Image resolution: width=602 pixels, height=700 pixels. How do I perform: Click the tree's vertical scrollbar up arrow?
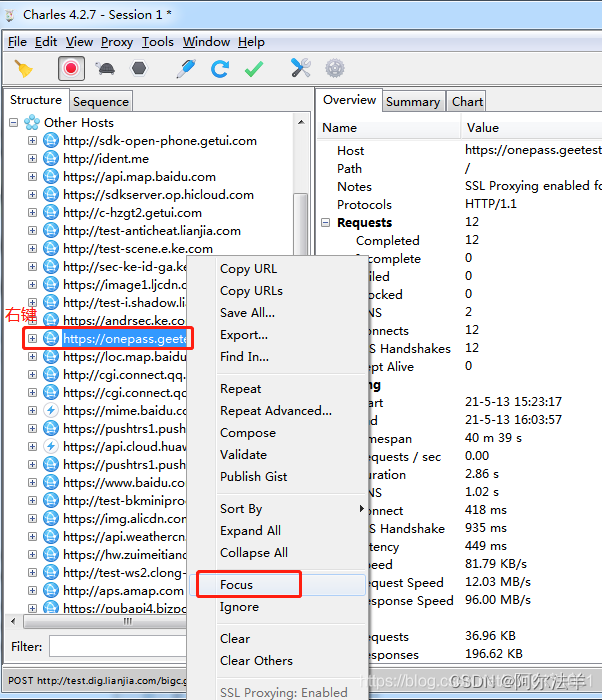(x=301, y=122)
